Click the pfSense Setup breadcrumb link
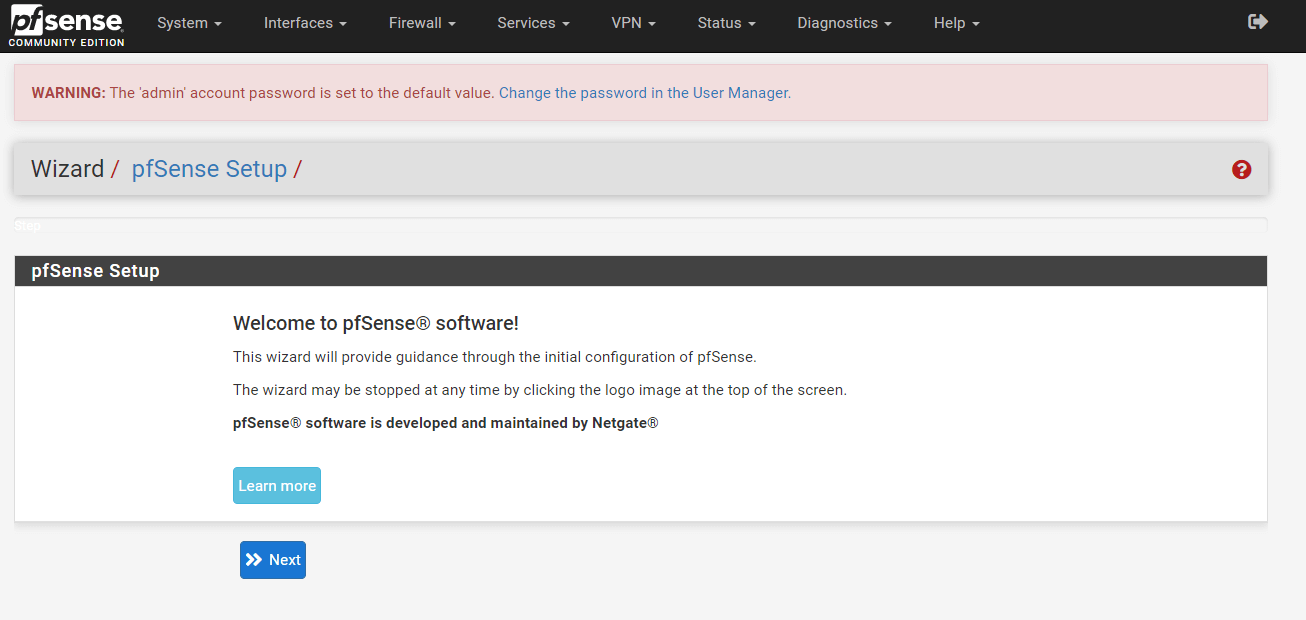Viewport: 1306px width, 620px height. click(209, 169)
